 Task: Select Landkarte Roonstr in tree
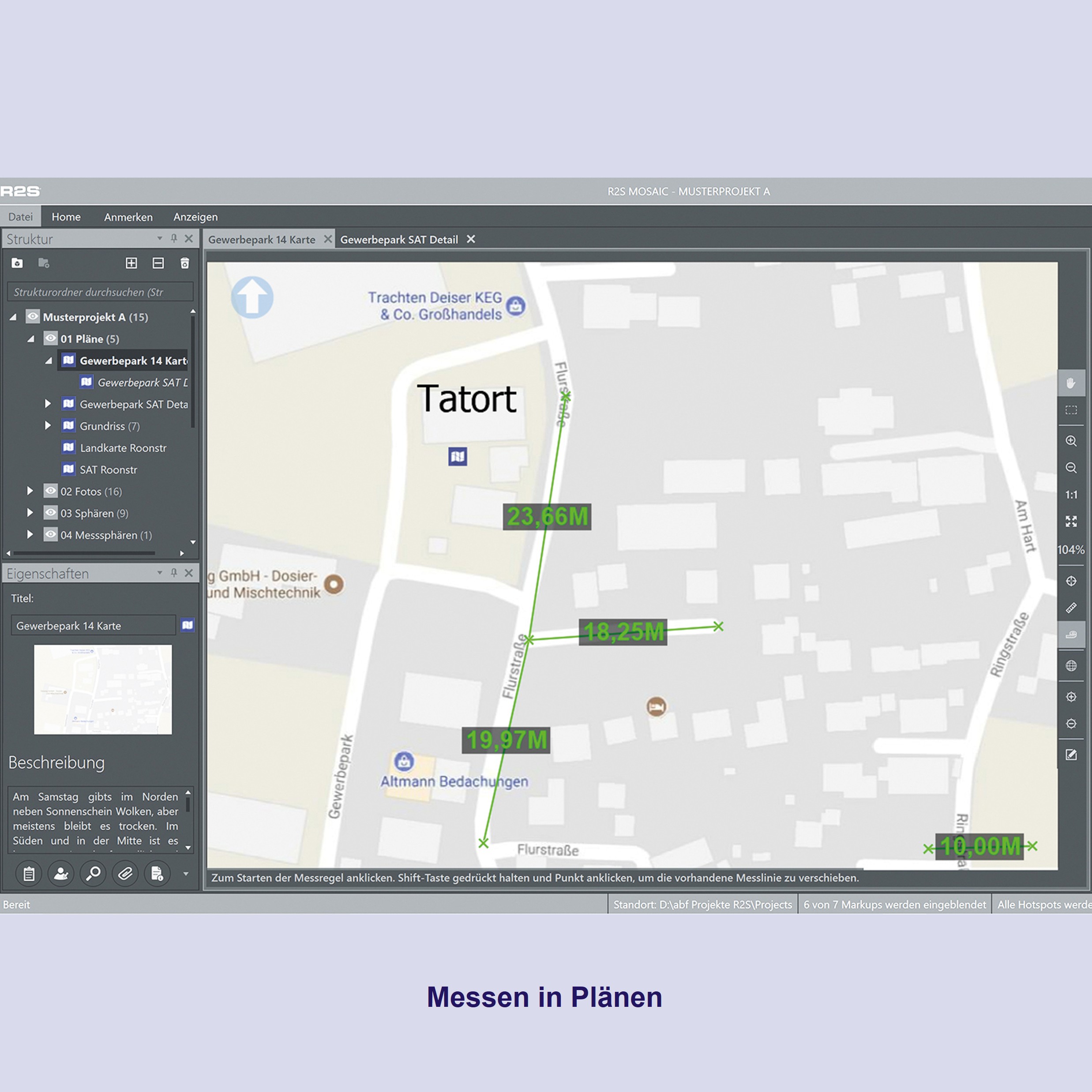click(123, 448)
